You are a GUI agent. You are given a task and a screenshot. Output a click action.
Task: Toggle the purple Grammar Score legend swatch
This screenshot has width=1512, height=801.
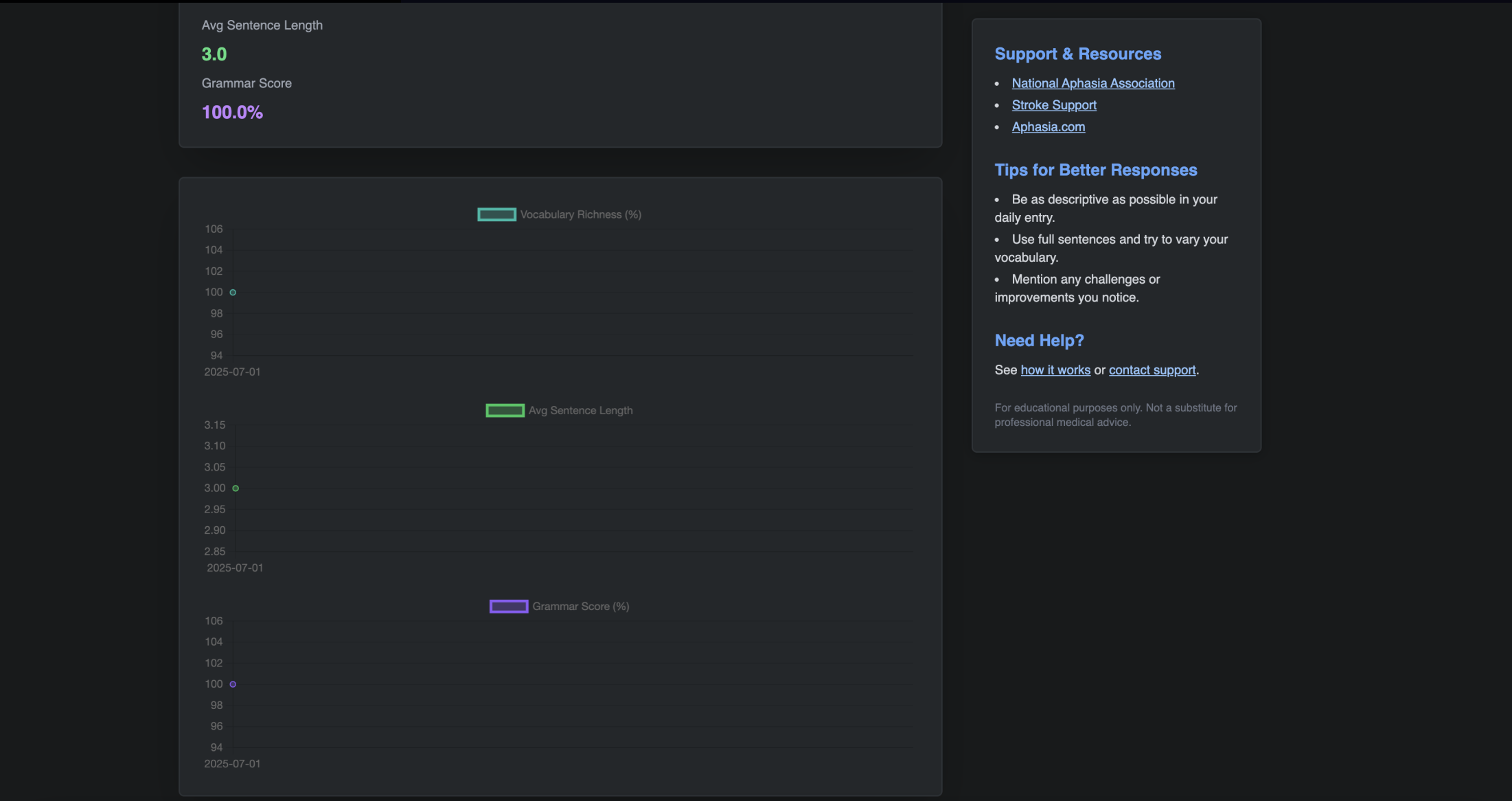click(508, 606)
